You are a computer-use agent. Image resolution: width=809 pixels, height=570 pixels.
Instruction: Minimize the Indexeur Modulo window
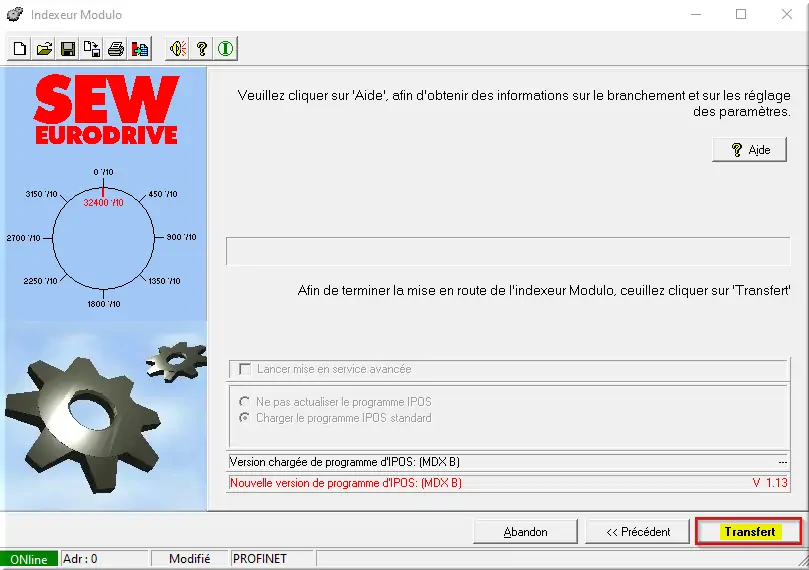tap(696, 14)
